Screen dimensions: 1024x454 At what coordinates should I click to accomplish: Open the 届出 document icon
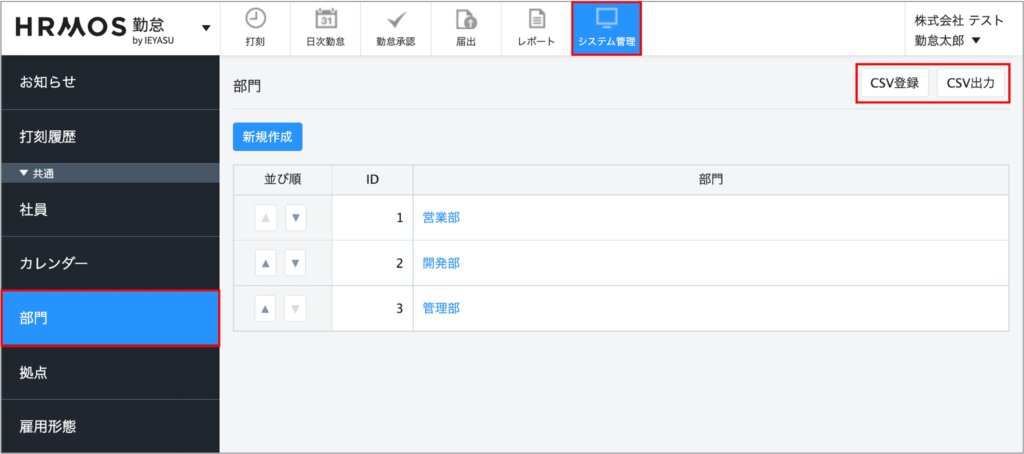(466, 19)
